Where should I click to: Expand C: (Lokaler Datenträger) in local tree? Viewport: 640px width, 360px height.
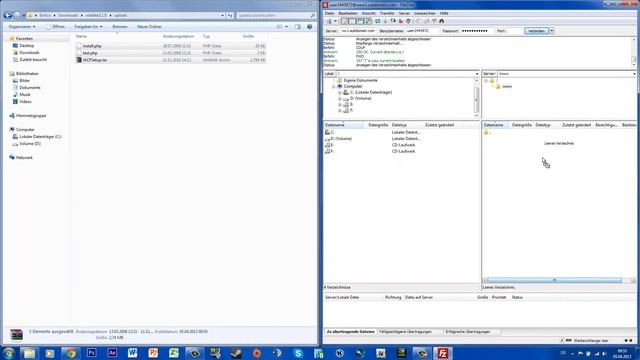pos(340,93)
